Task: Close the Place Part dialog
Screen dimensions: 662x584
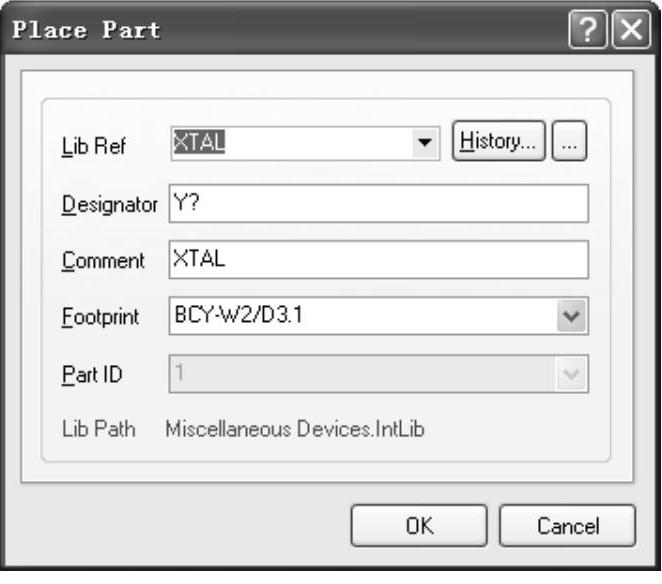Action: point(628,29)
